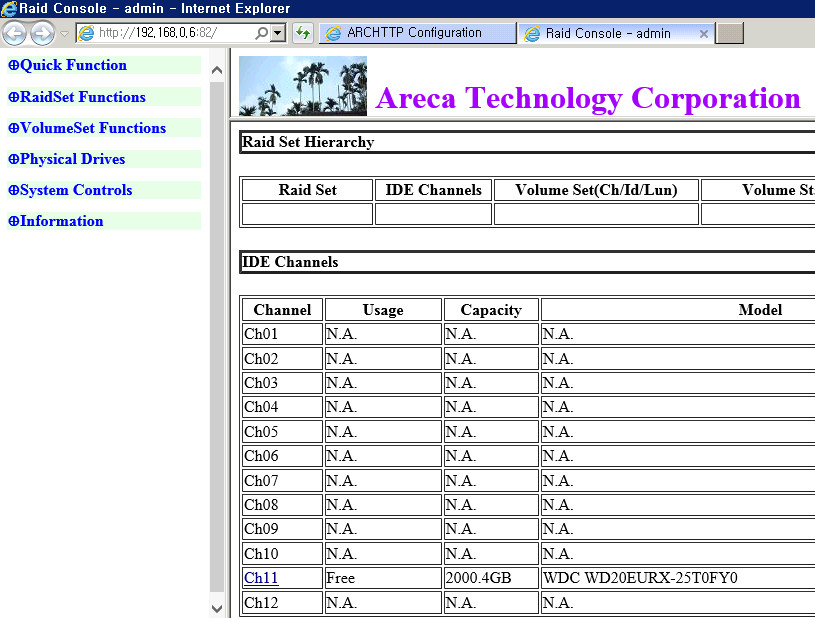The width and height of the screenshot is (815, 618).
Task: Click the Usage column header
Action: 383,310
